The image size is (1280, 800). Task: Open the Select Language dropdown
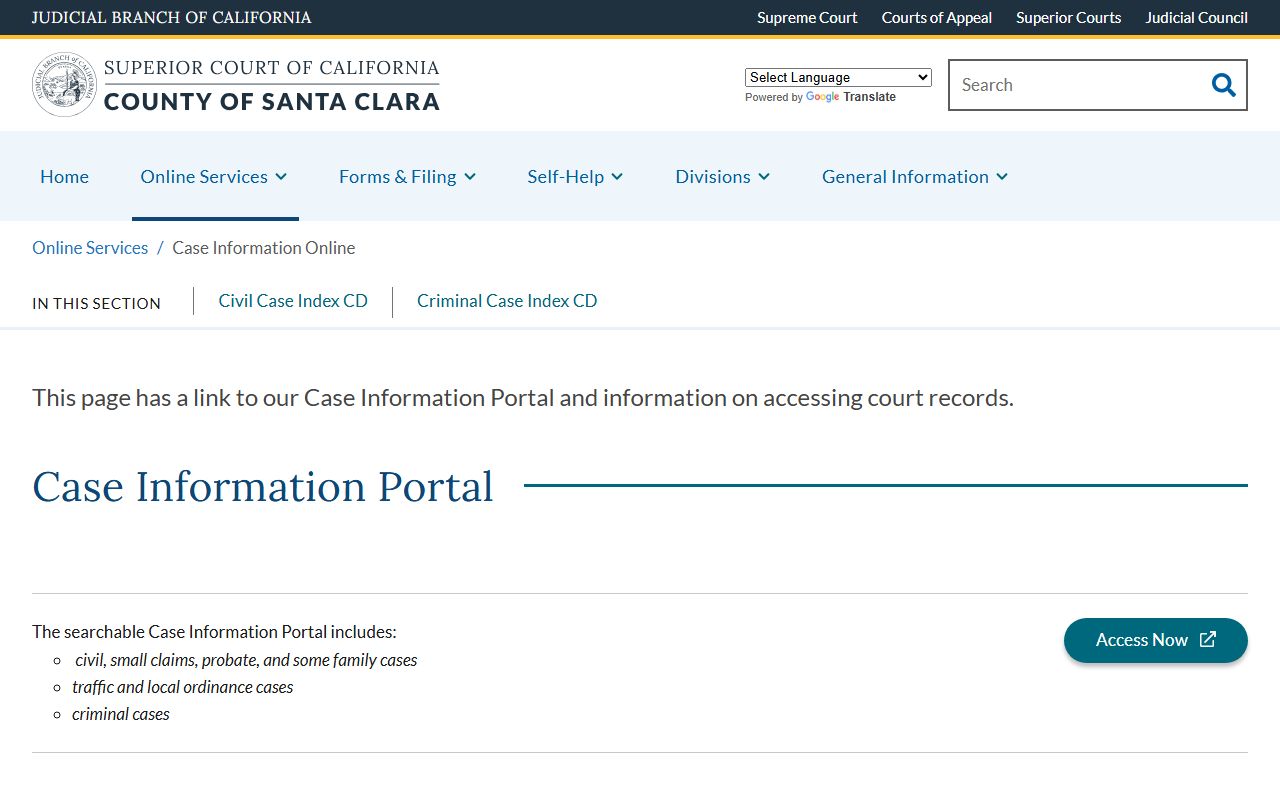838,77
